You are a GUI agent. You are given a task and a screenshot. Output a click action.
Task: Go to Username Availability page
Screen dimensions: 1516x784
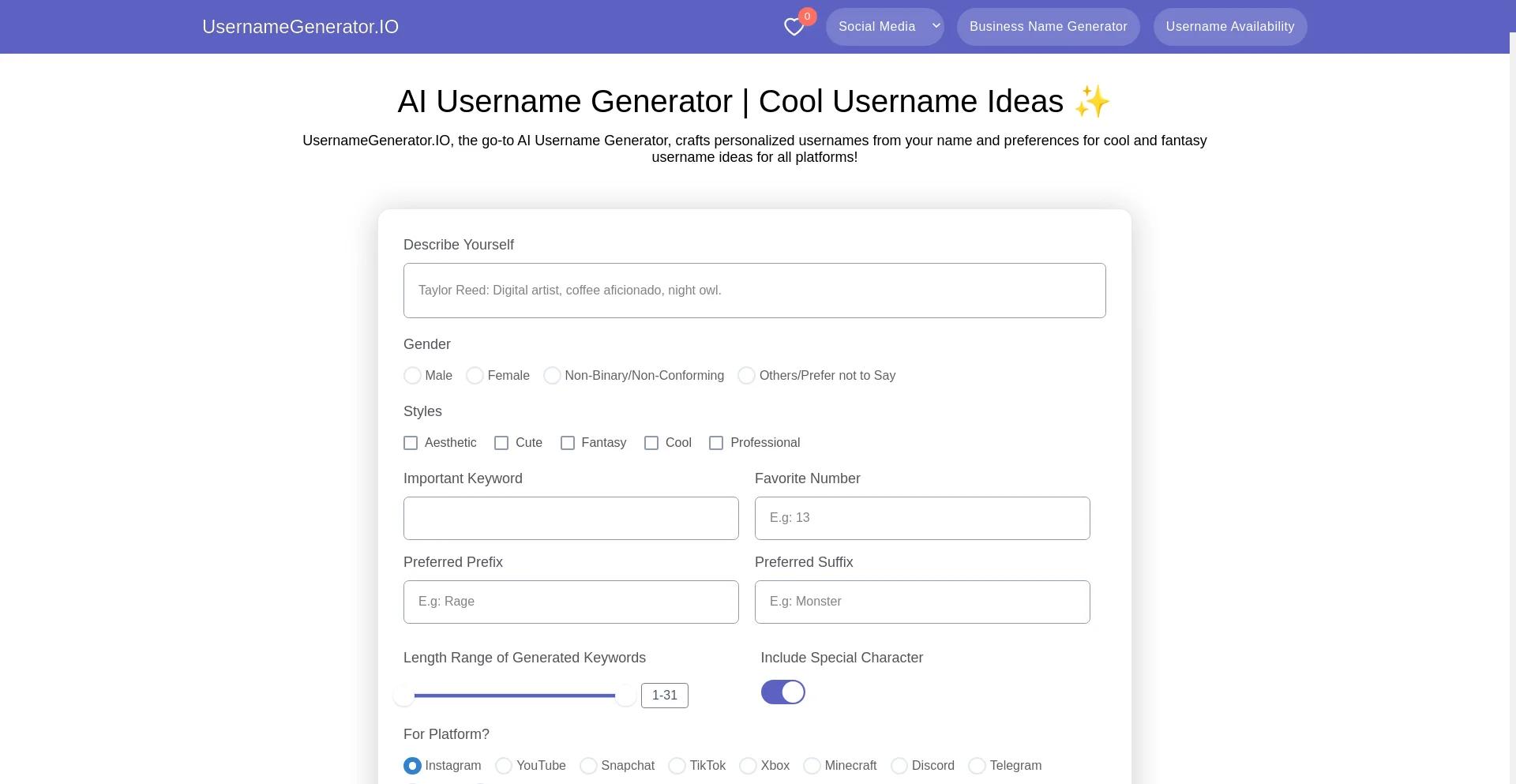coord(1229,27)
